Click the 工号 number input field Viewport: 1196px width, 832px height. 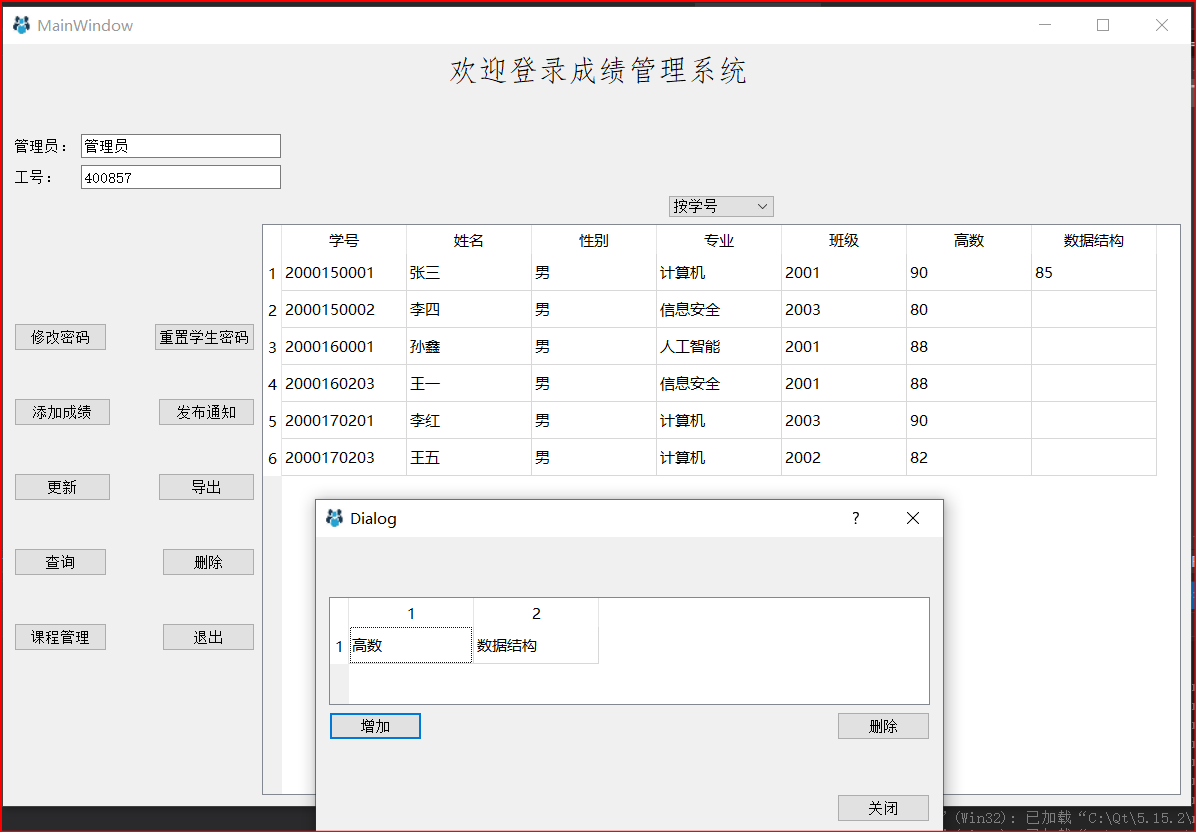tap(180, 176)
